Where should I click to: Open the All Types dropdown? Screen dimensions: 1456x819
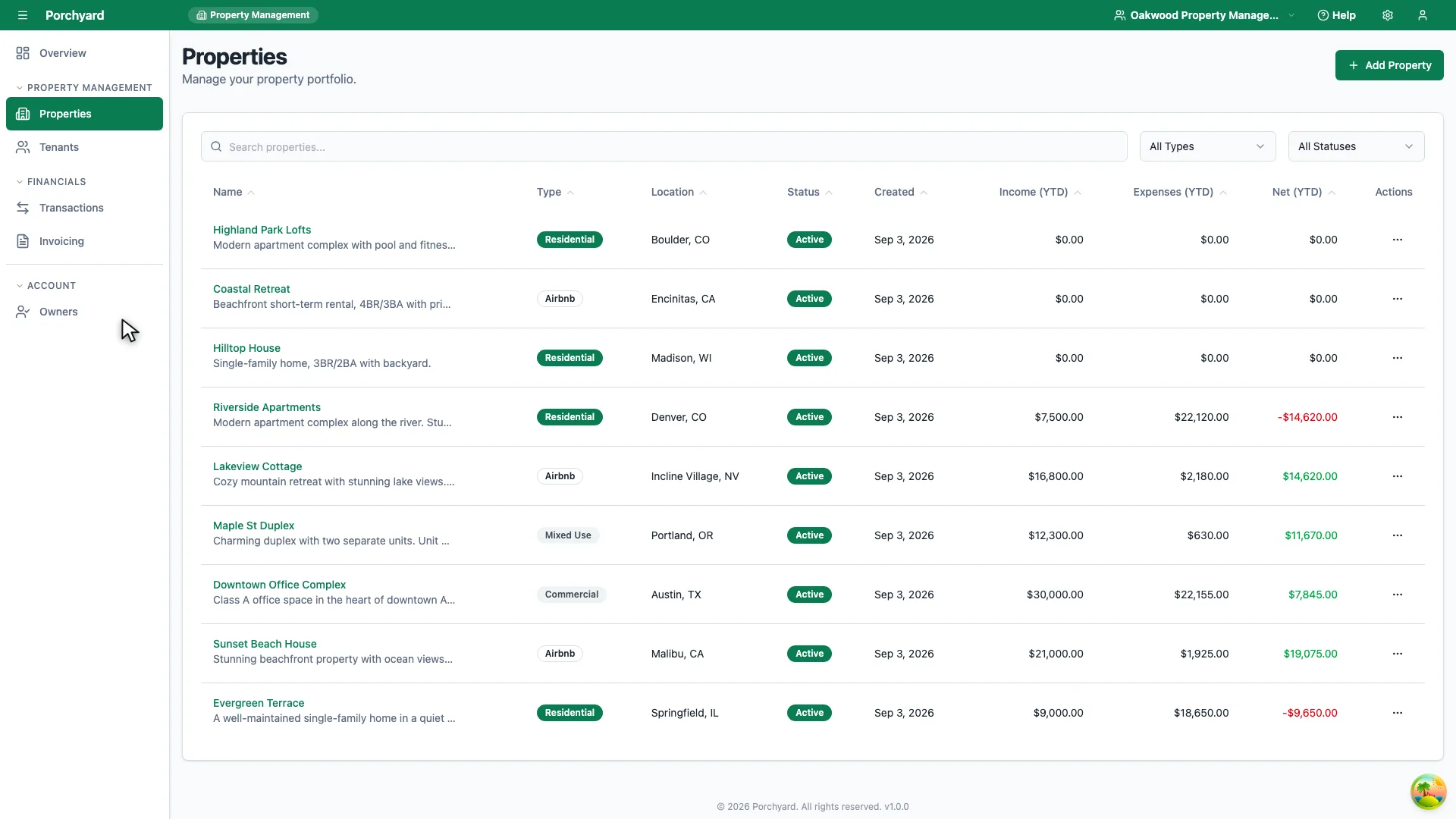(x=1207, y=146)
